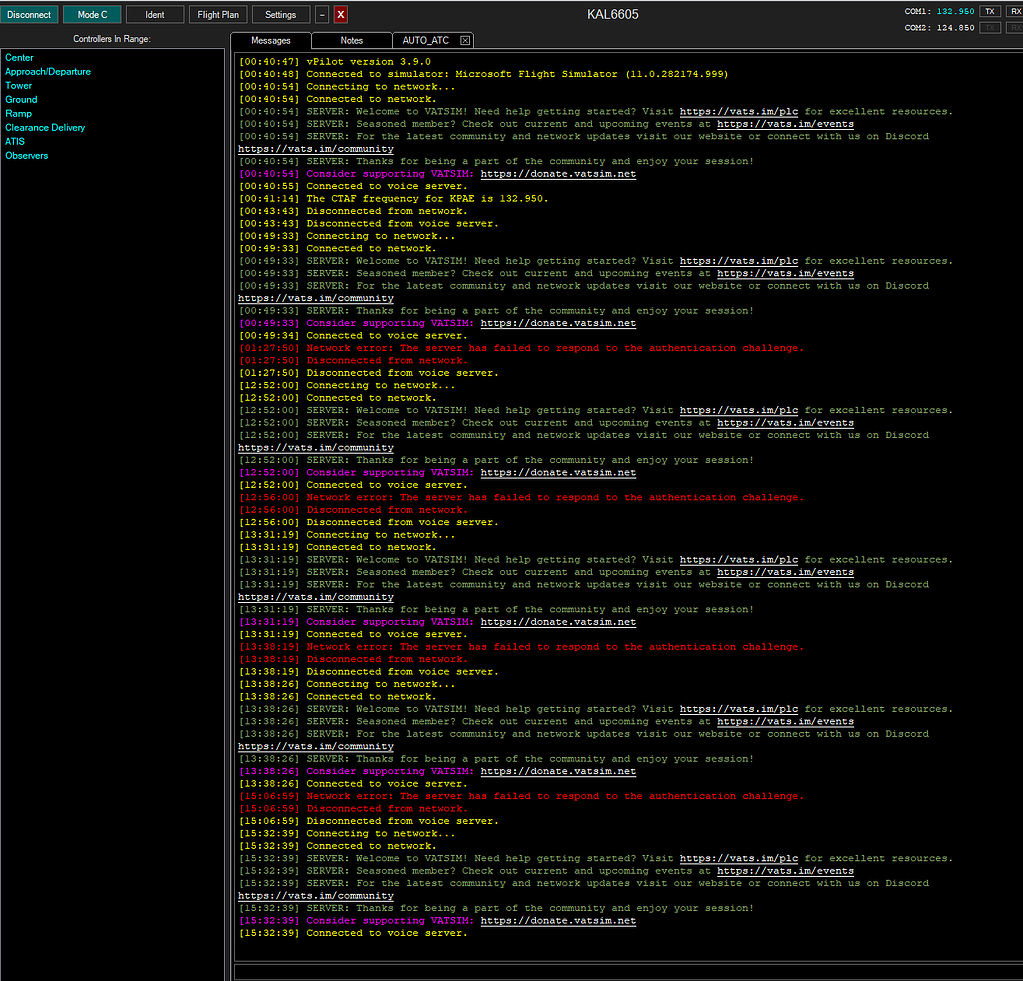
Task: Click the message input field at bottom
Action: pyautogui.click(x=627, y=971)
